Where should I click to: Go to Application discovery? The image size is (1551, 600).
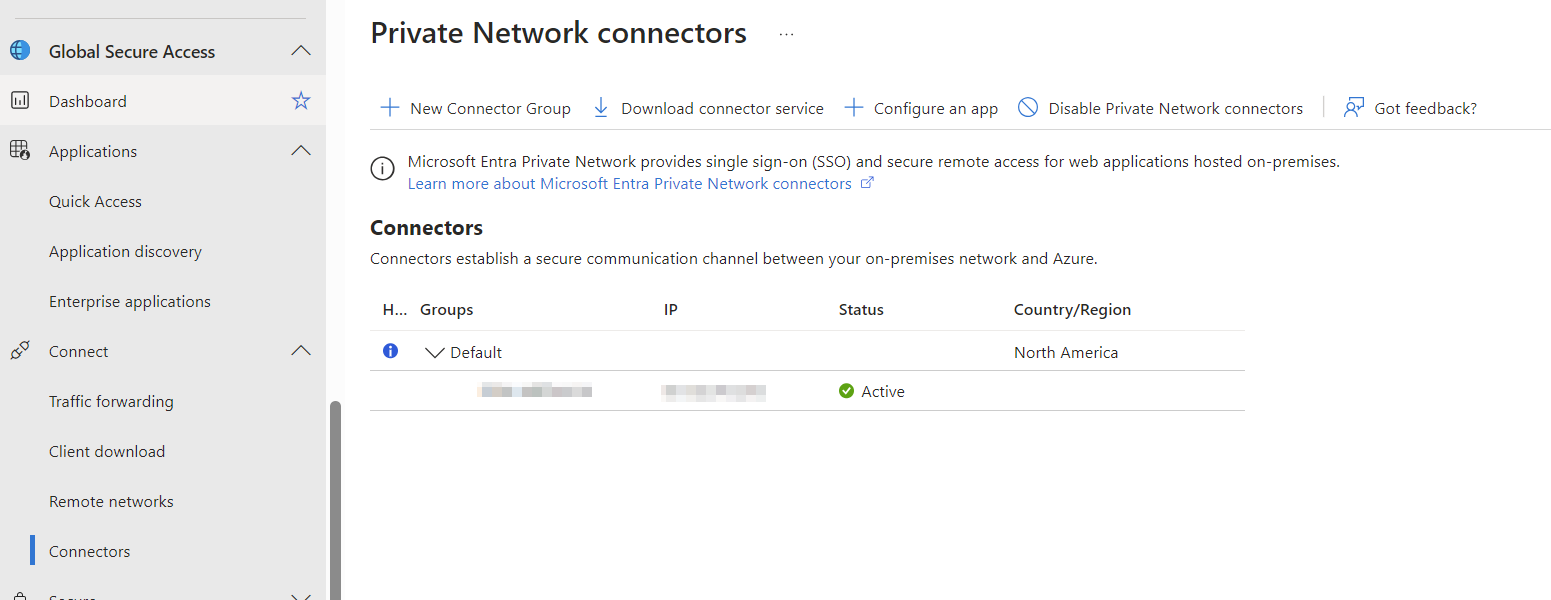coord(125,251)
